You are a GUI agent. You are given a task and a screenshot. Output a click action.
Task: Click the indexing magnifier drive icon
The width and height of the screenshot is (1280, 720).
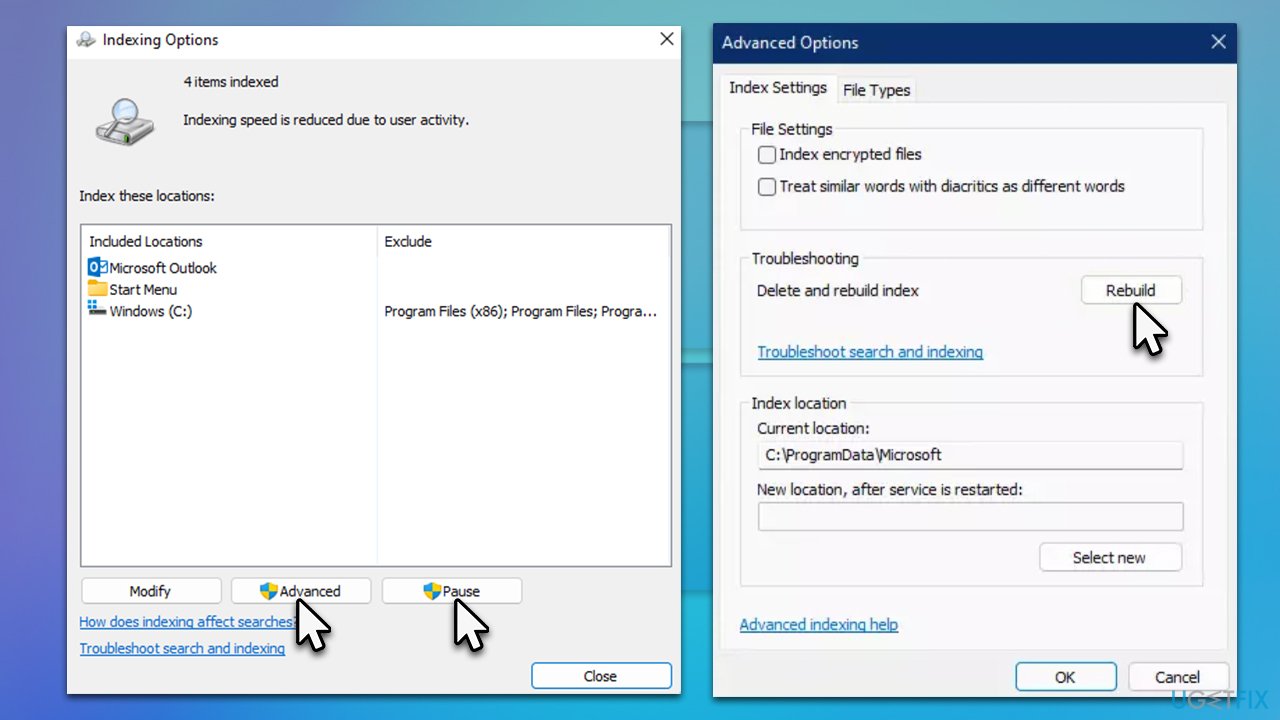(x=124, y=120)
